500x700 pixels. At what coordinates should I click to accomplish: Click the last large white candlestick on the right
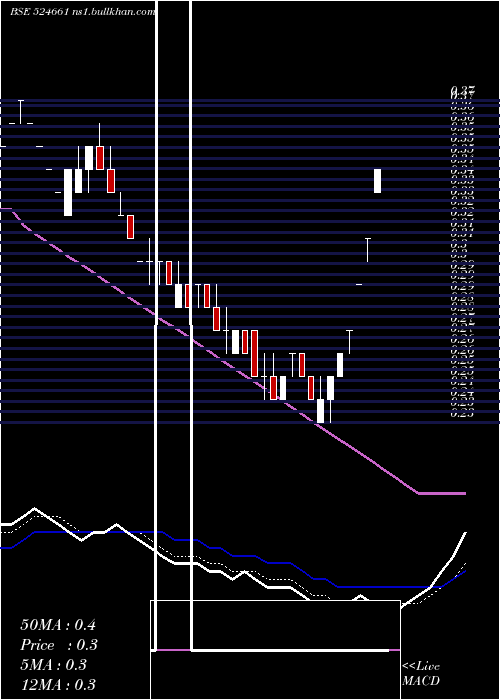click(x=377, y=181)
